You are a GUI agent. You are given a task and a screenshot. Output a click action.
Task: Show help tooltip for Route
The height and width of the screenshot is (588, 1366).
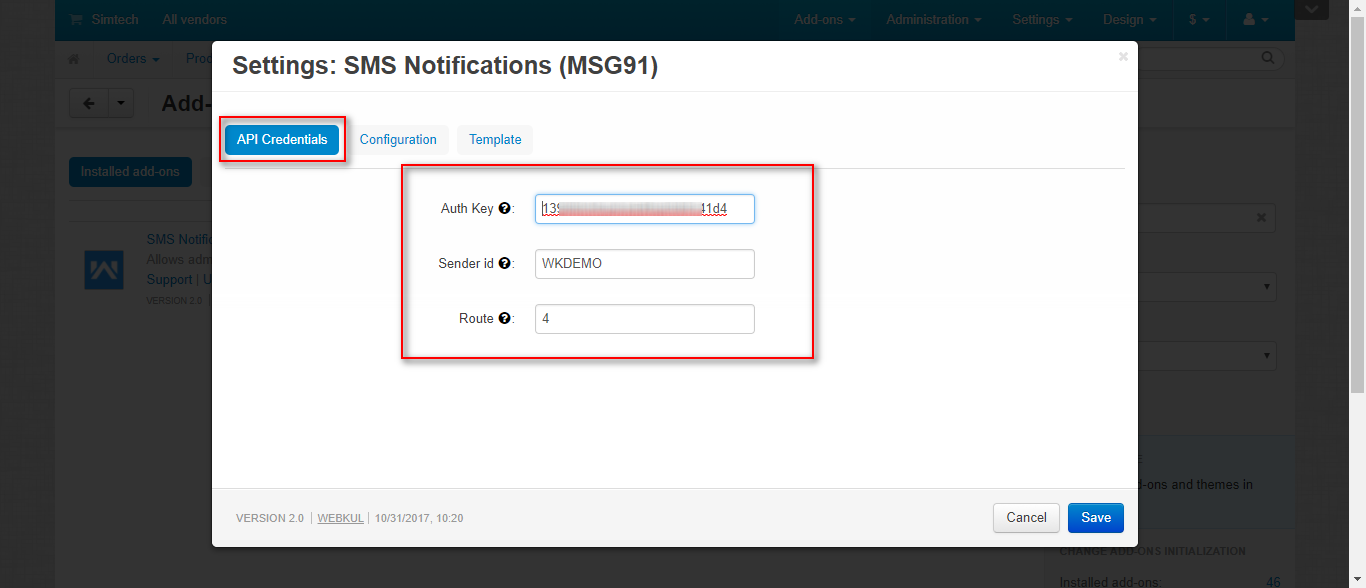click(504, 319)
